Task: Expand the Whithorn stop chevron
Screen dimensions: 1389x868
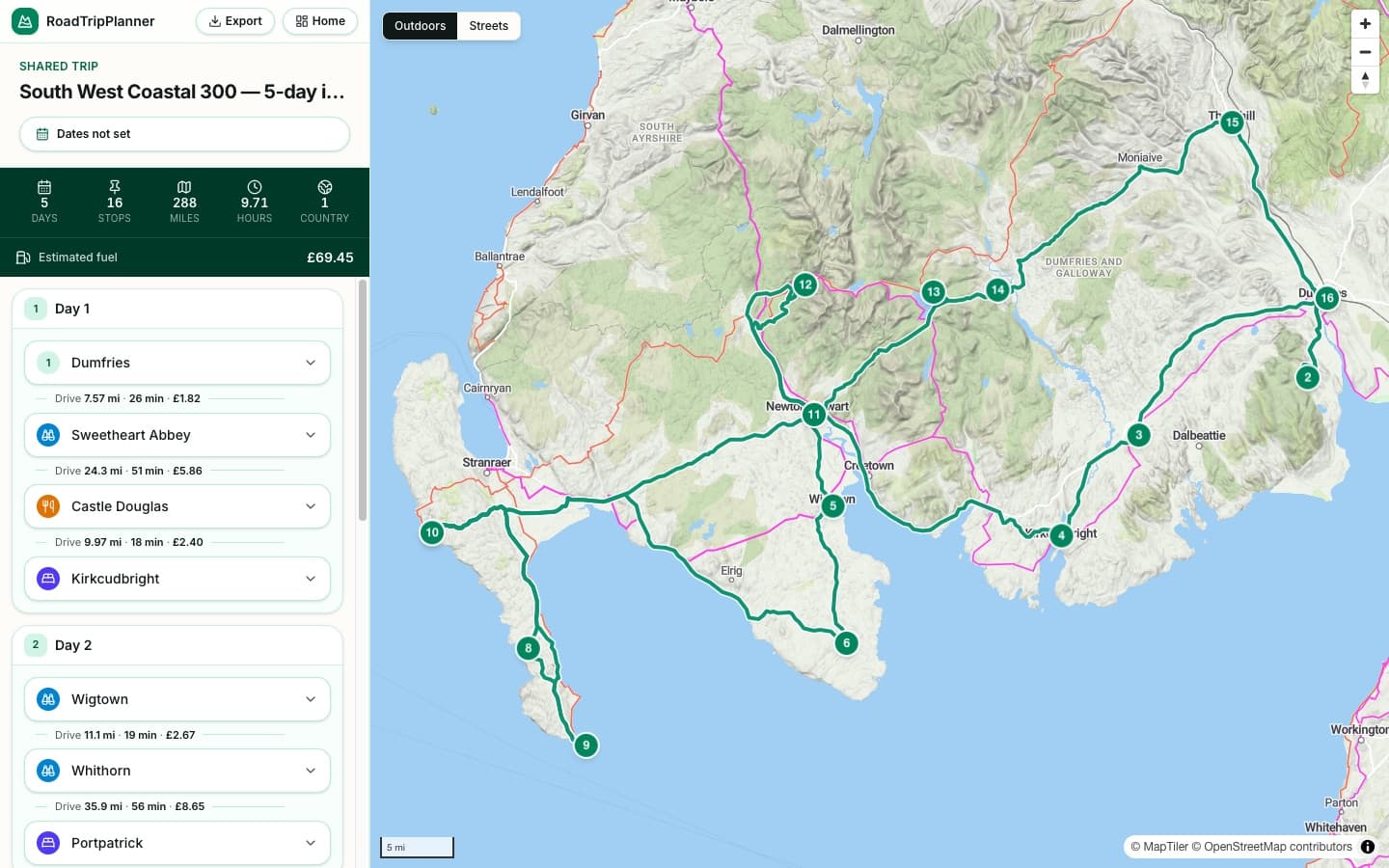Action: (311, 771)
